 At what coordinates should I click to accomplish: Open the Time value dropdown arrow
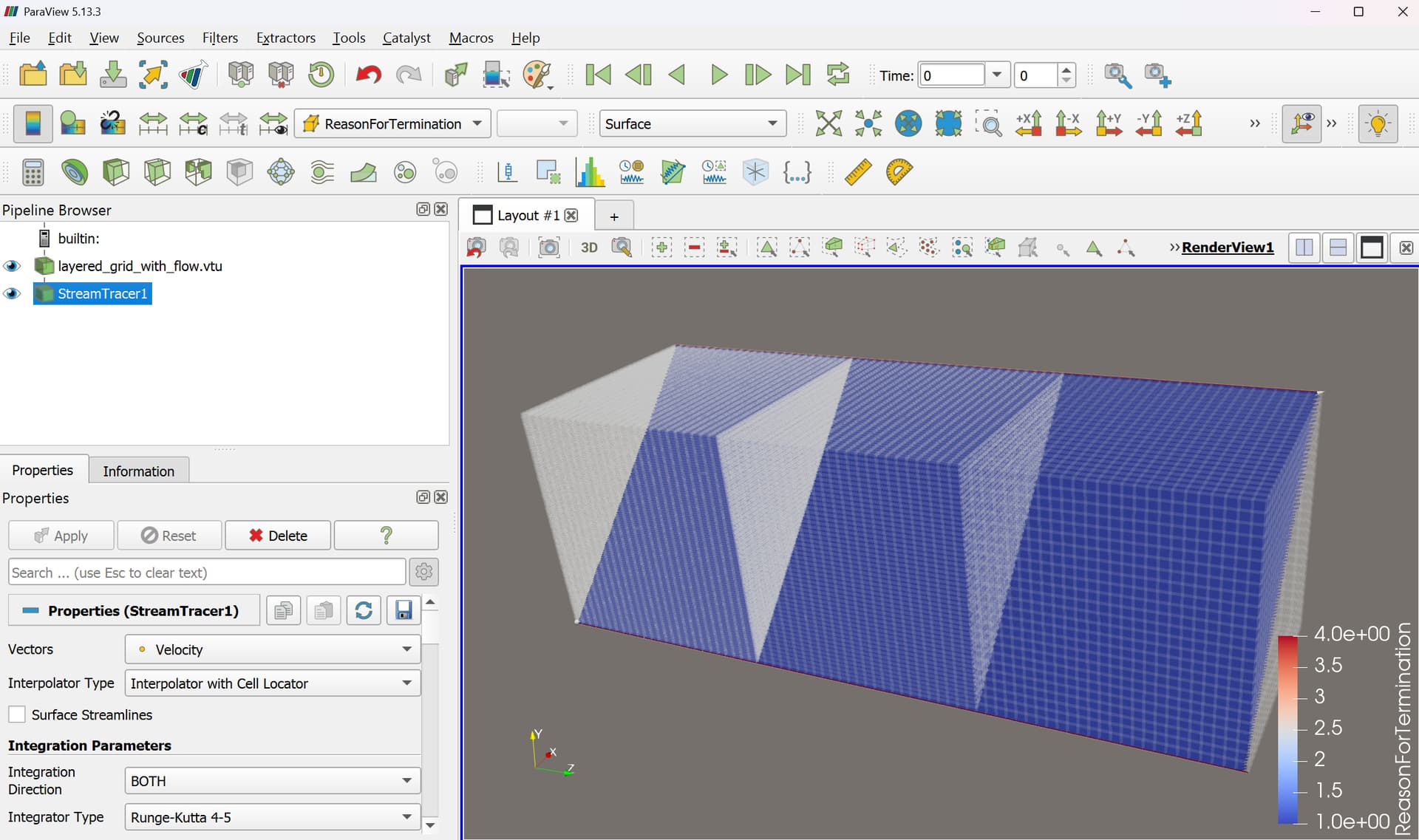coord(997,75)
